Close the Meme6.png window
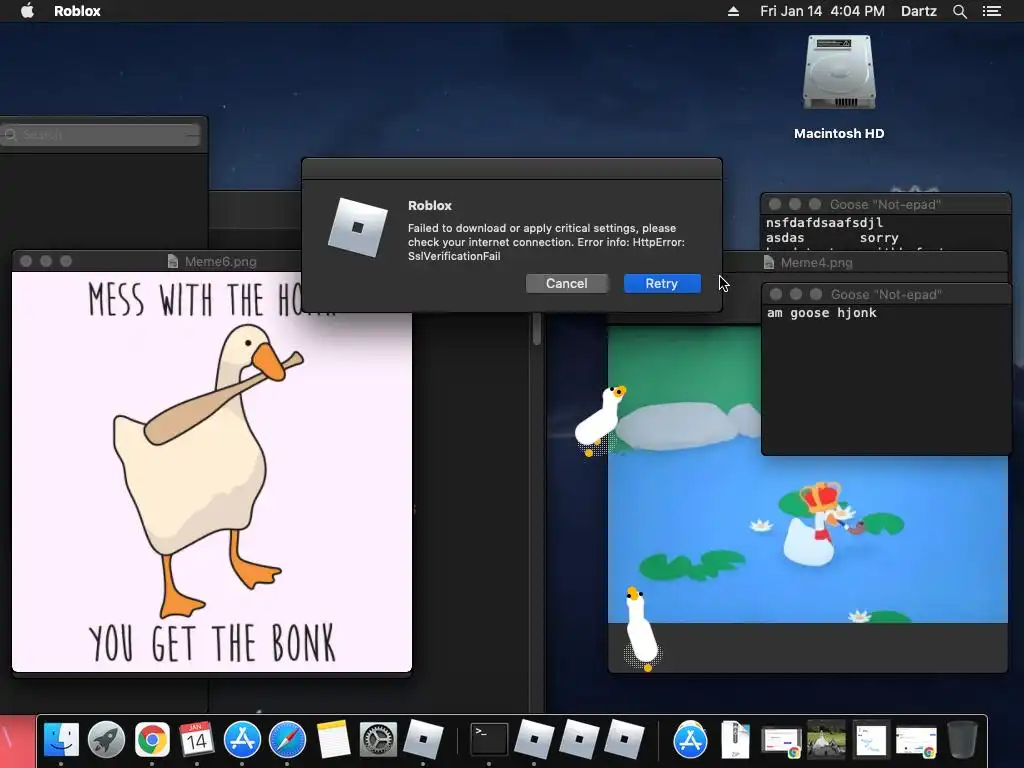This screenshot has height=768, width=1024. 26,261
